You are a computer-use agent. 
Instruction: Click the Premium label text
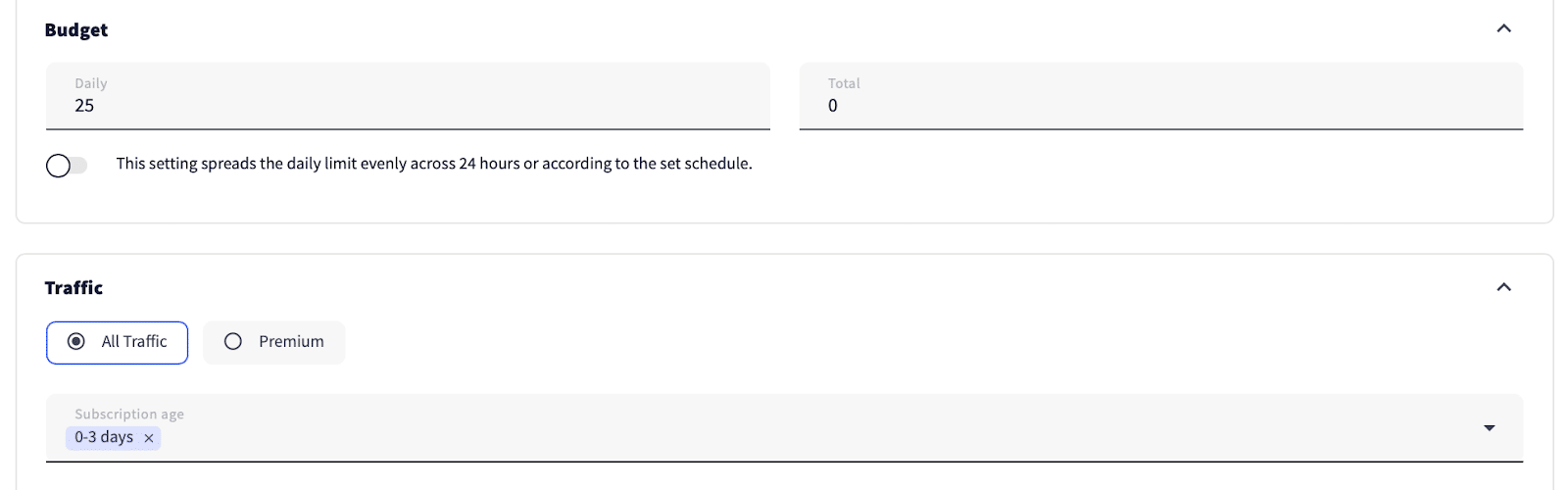click(x=291, y=342)
